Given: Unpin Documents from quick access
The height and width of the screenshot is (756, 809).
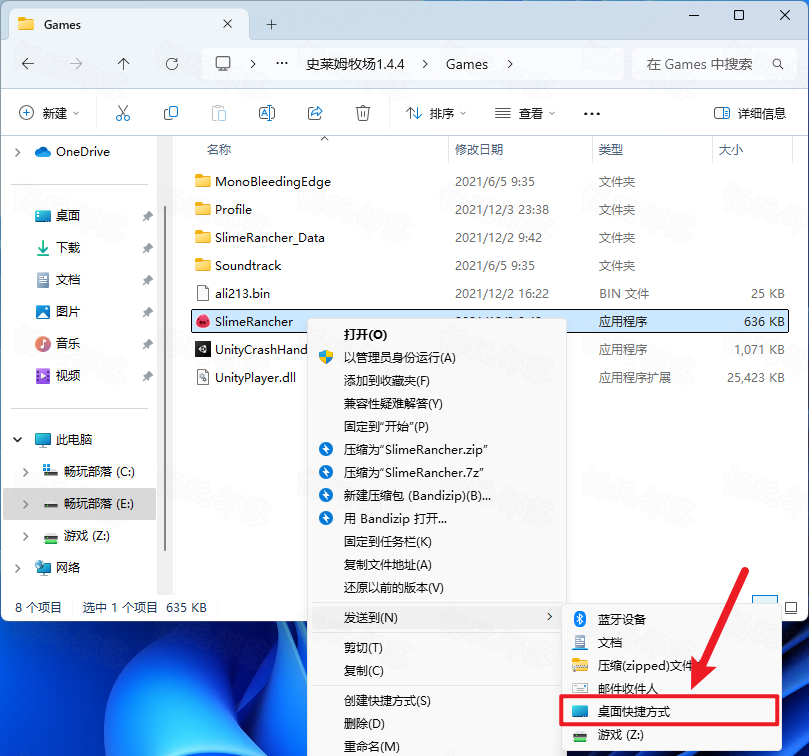Looking at the screenshot, I should click(x=148, y=280).
